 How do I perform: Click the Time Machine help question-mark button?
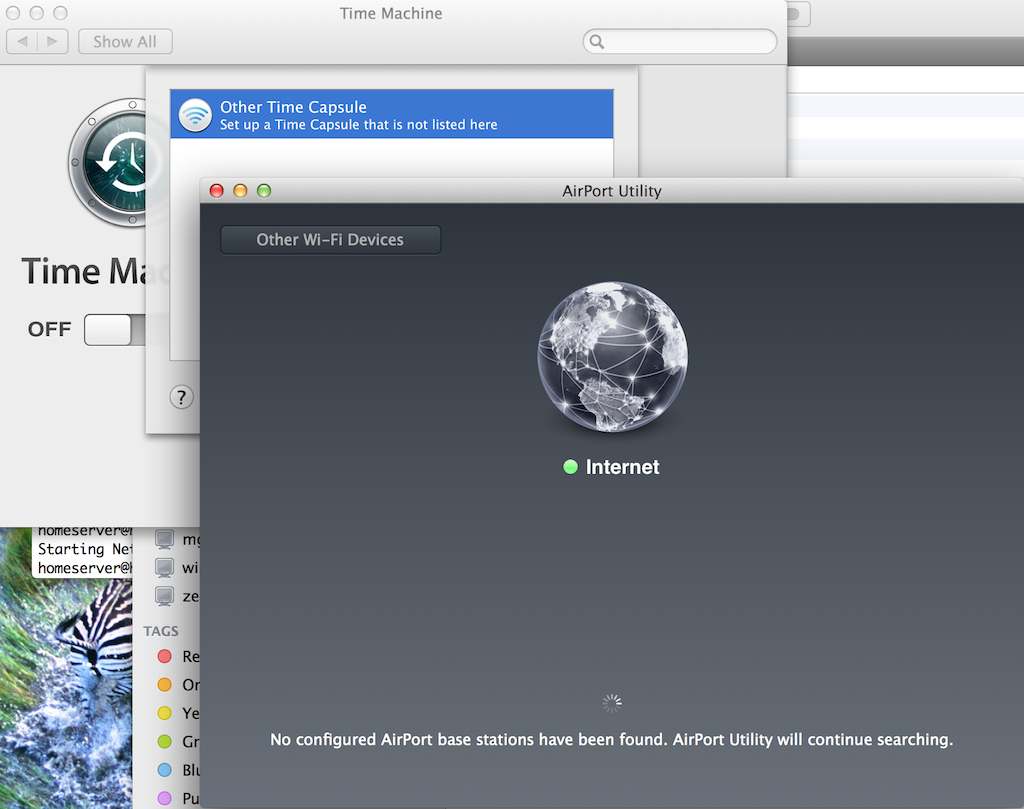182,397
